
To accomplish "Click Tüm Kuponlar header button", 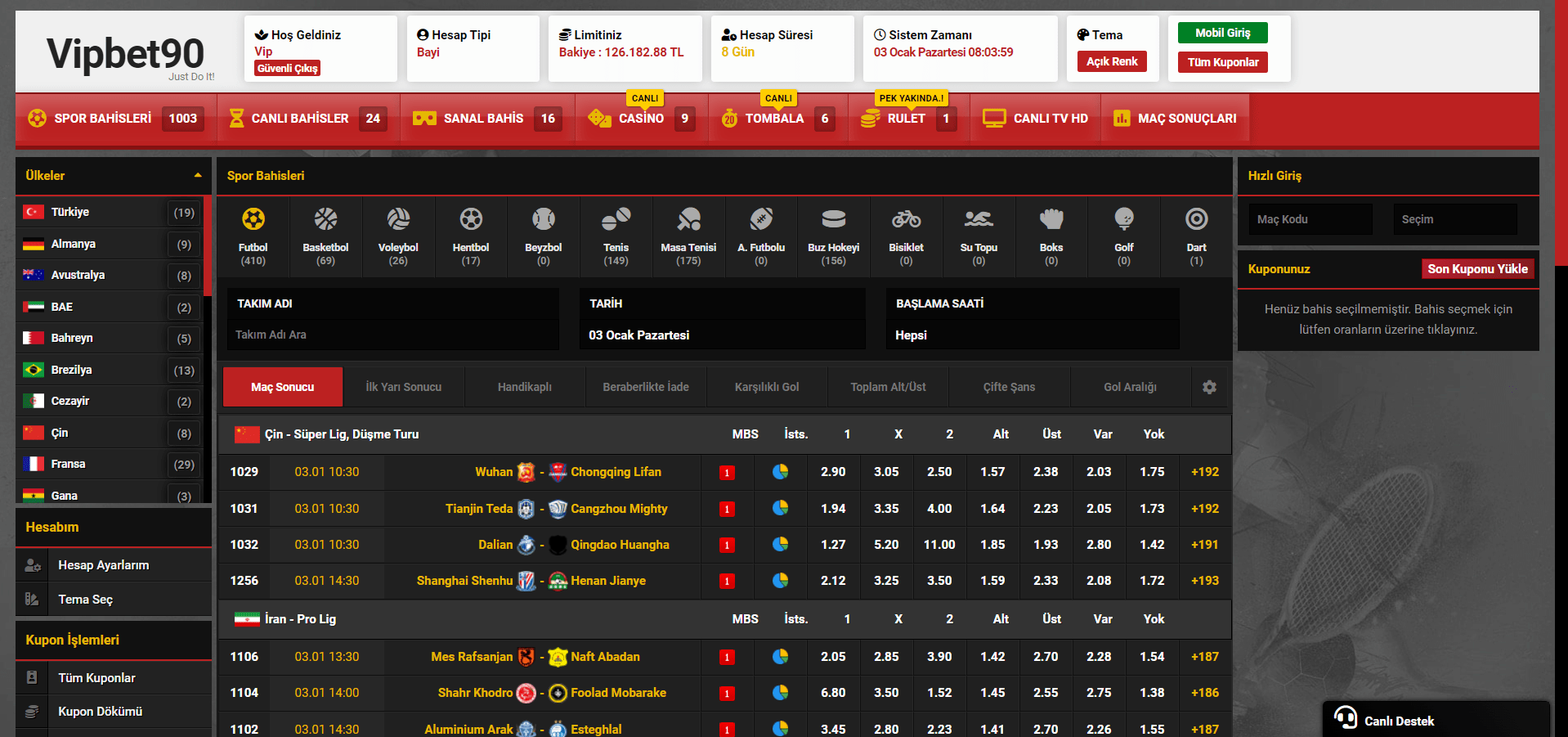I will pyautogui.click(x=1222, y=62).
